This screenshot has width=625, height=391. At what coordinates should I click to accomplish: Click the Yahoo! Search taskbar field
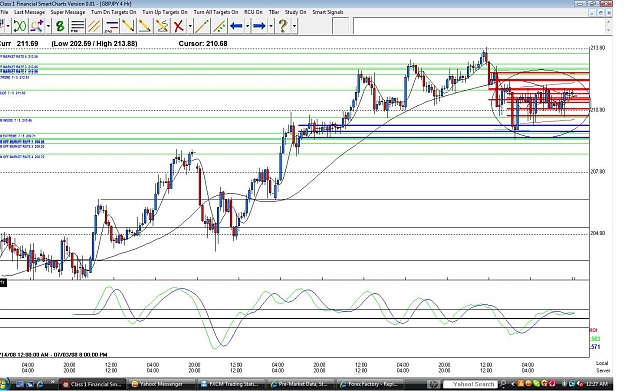tap(470, 384)
